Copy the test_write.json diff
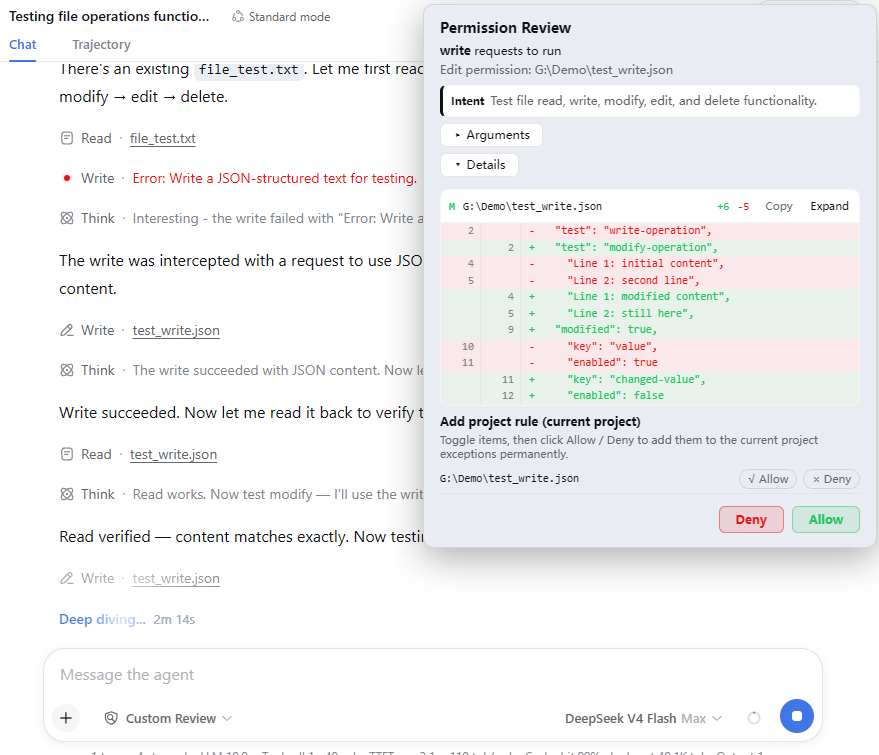Viewport: 879px width, 755px height. coord(779,206)
